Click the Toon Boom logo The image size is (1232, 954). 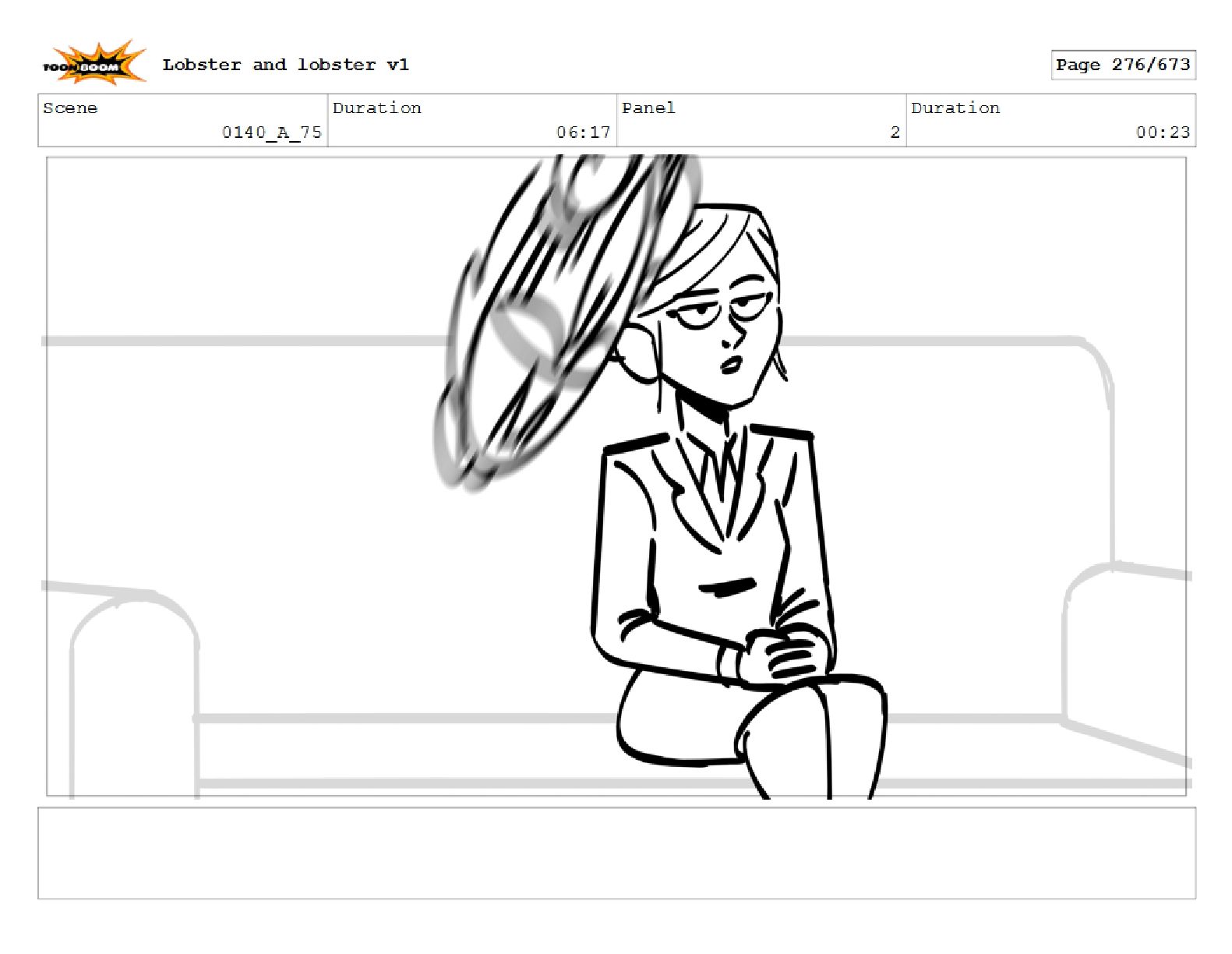click(x=94, y=63)
